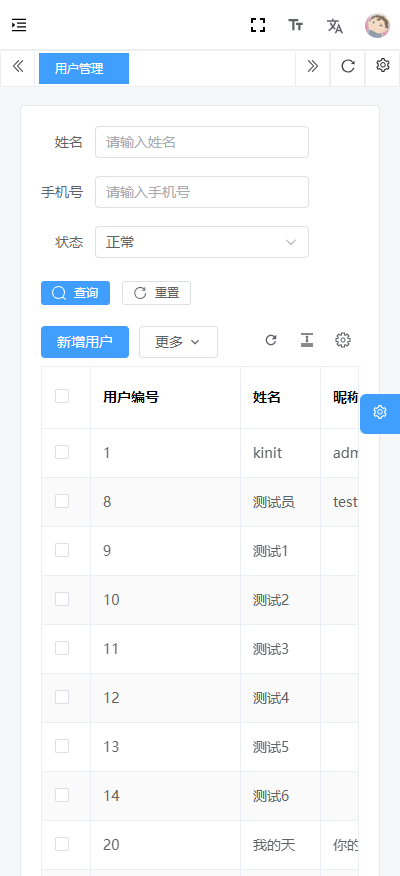Open the floating blue settings panel button
The width and height of the screenshot is (400, 876).
(x=380, y=413)
